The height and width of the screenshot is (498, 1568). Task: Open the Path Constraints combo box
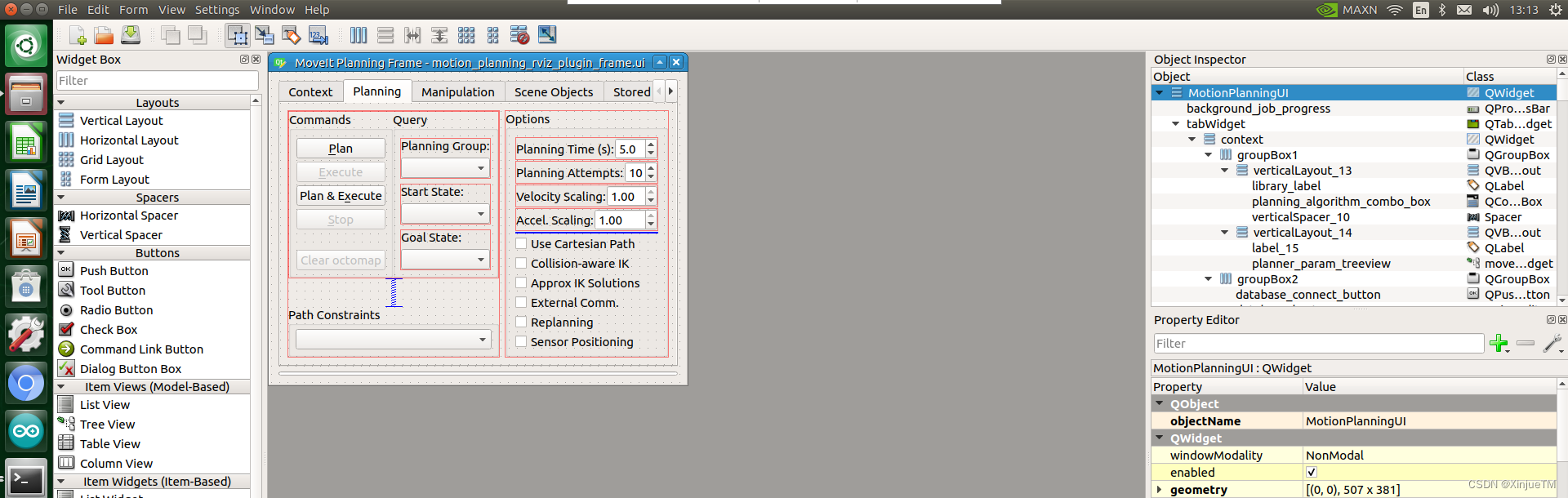393,340
